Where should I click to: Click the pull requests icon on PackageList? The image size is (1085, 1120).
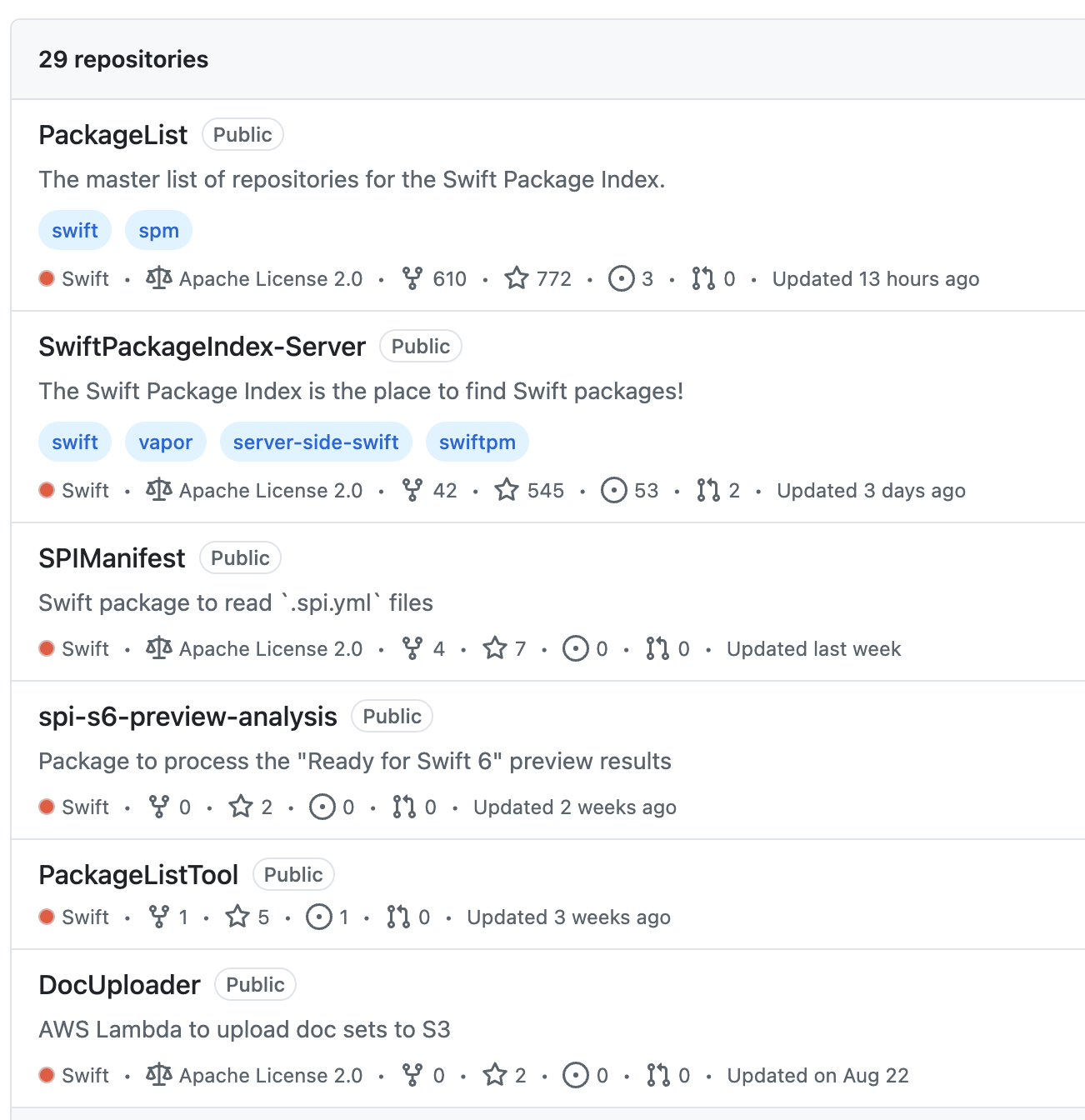pos(702,278)
